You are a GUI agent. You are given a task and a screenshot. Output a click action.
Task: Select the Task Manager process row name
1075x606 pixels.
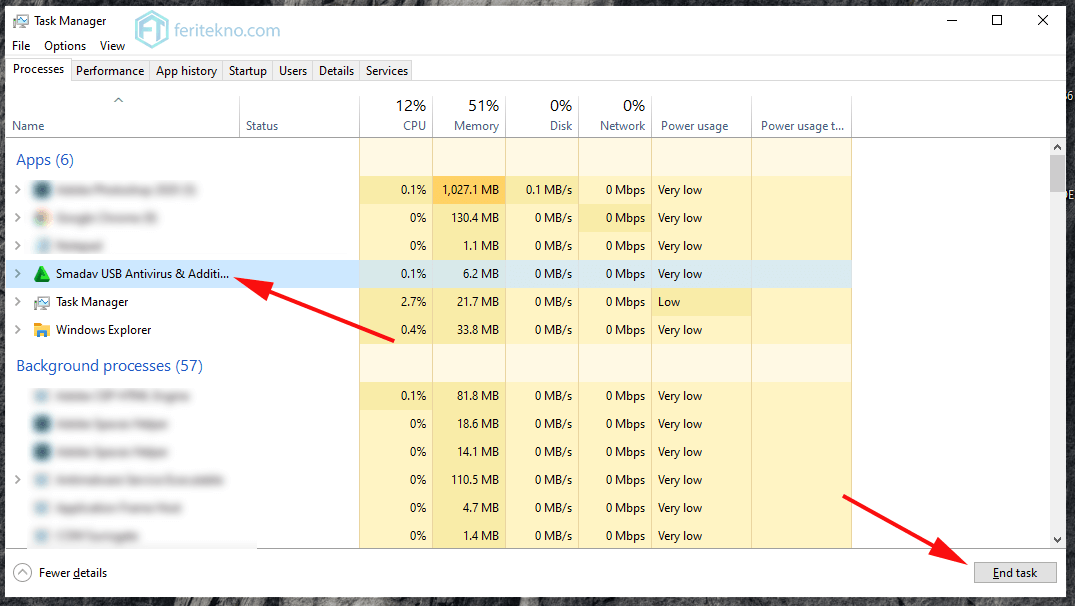(x=92, y=302)
